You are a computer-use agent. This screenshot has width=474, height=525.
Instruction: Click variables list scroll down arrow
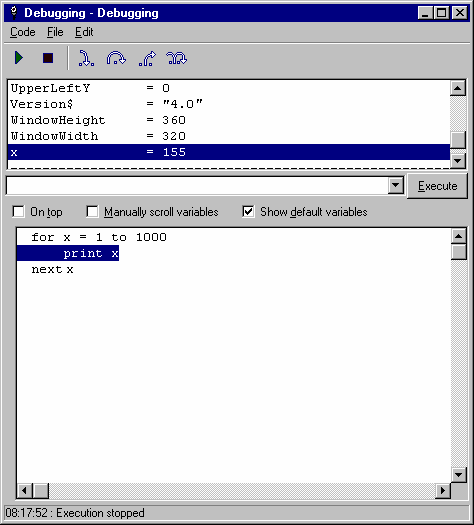pyautogui.click(x=458, y=161)
